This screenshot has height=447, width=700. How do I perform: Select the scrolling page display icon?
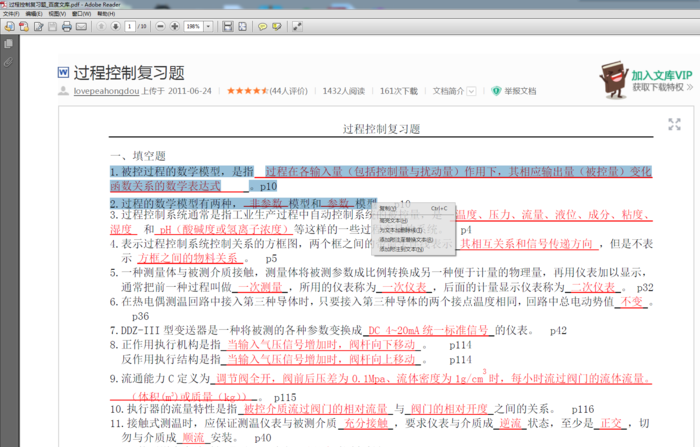tap(228, 26)
